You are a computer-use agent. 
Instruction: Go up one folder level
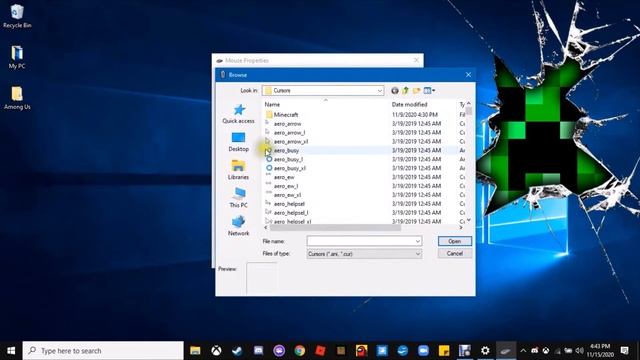point(405,91)
